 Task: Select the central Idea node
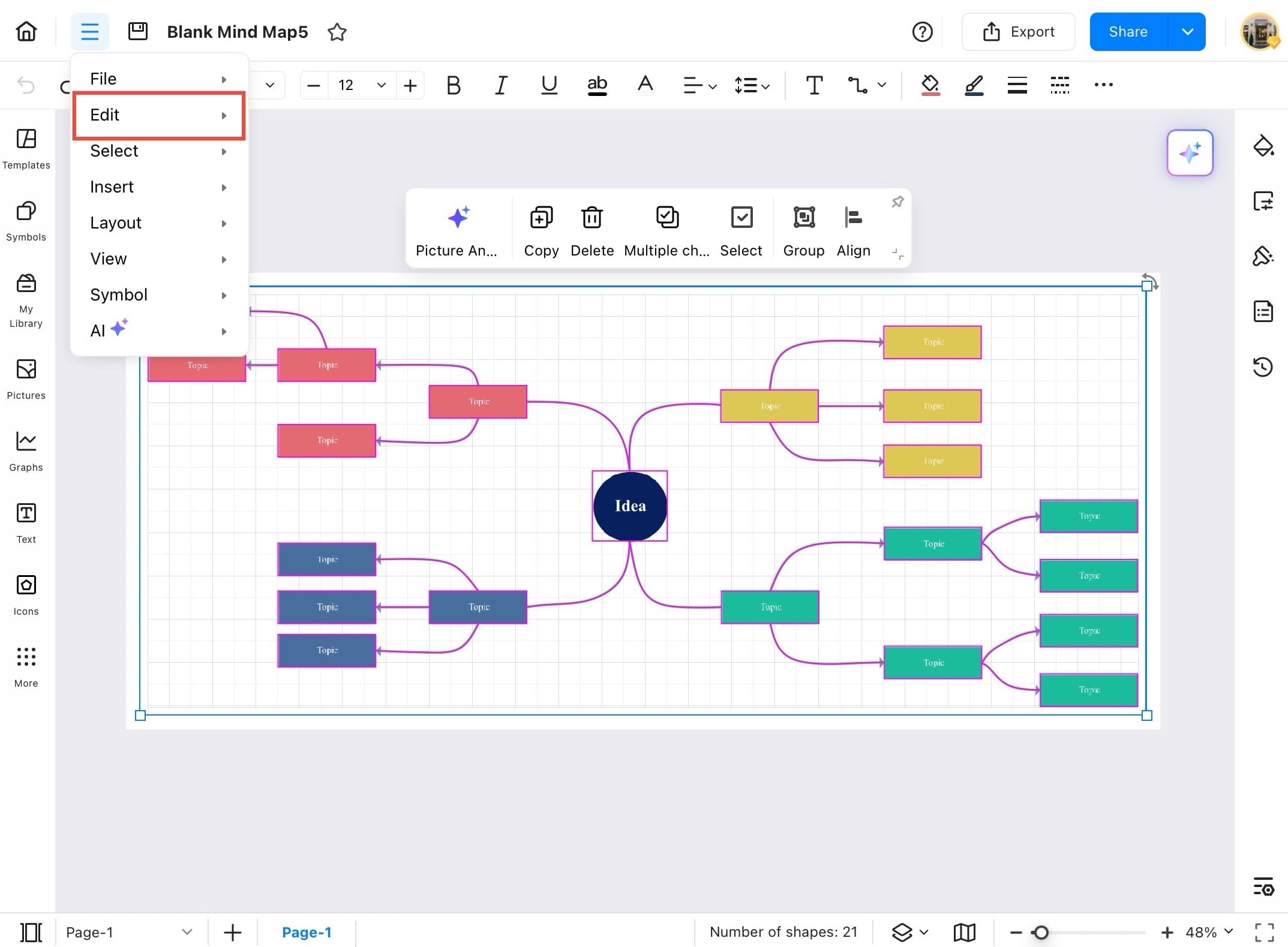point(629,506)
